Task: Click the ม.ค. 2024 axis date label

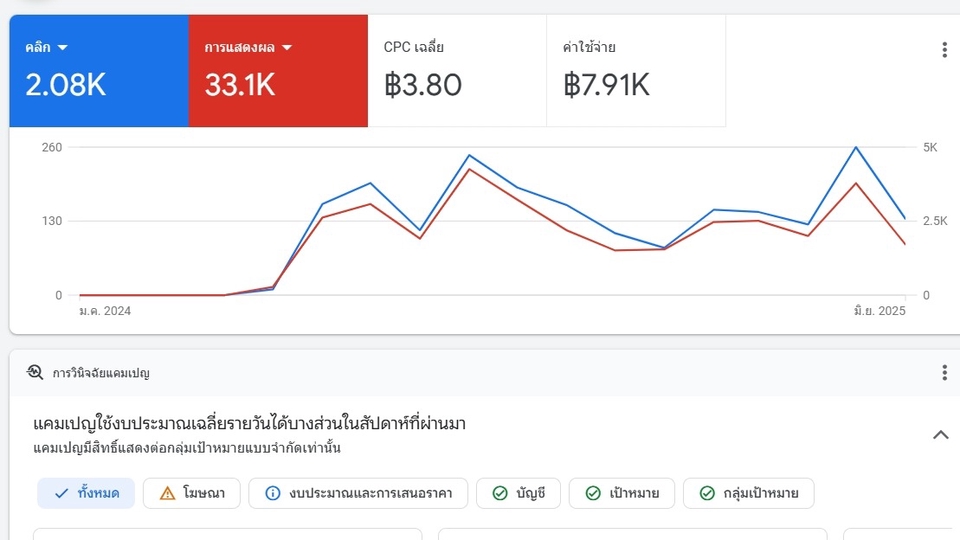Action: 105,311
